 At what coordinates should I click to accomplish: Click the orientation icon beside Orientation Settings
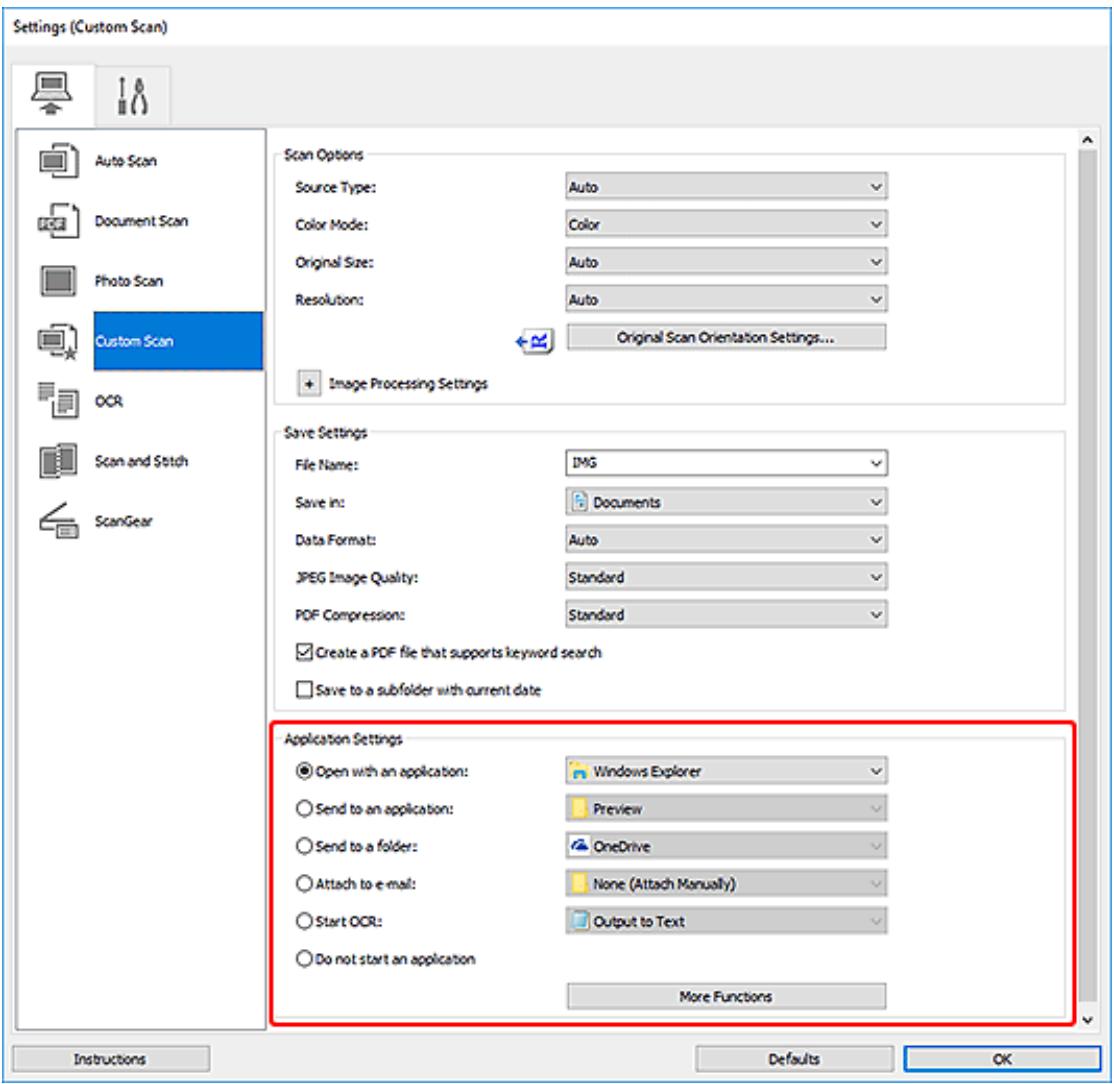point(534,342)
